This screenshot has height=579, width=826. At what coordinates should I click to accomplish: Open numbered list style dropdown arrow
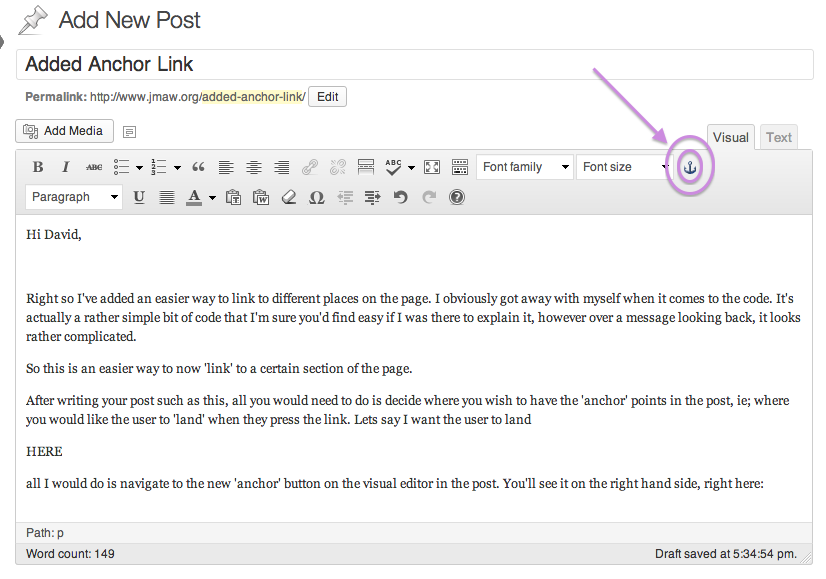pos(178,168)
